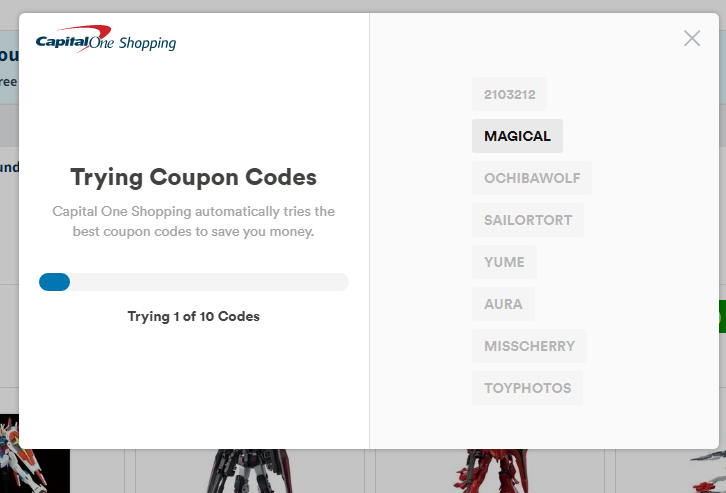Image resolution: width=726 pixels, height=493 pixels.
Task: Select the MISSCHERRY coupon code
Action: tap(529, 346)
